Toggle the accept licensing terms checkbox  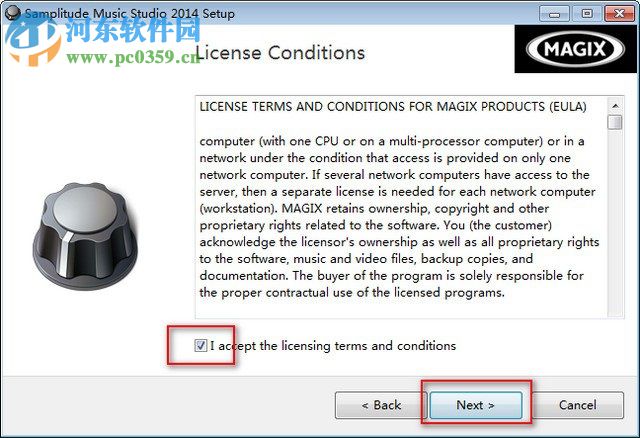point(200,346)
